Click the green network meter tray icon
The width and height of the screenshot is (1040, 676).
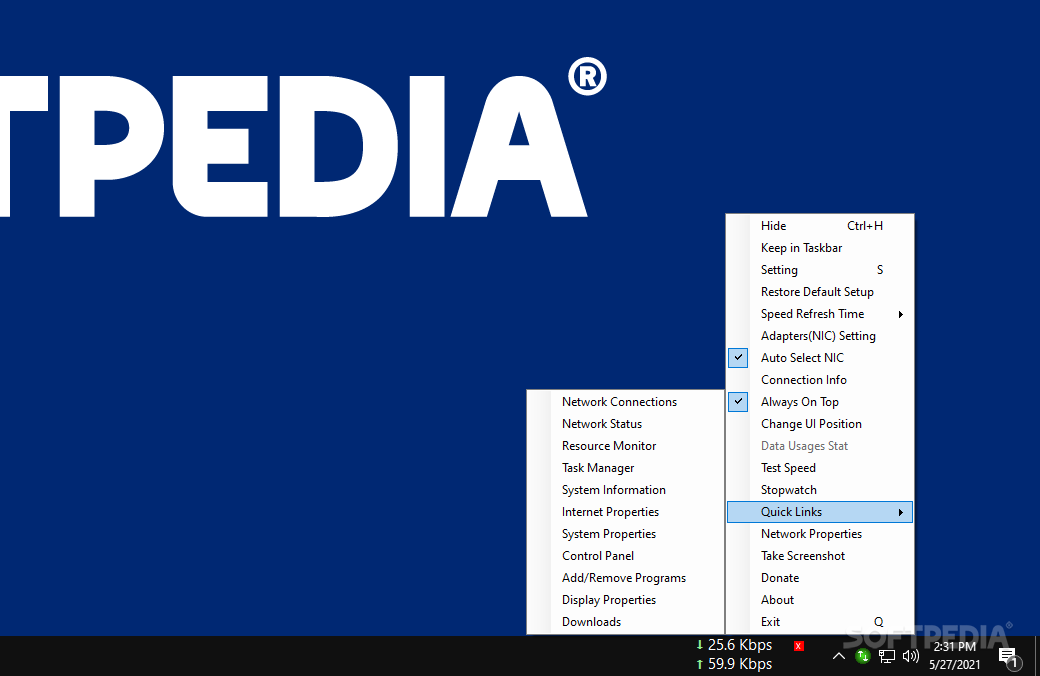pyautogui.click(x=862, y=656)
